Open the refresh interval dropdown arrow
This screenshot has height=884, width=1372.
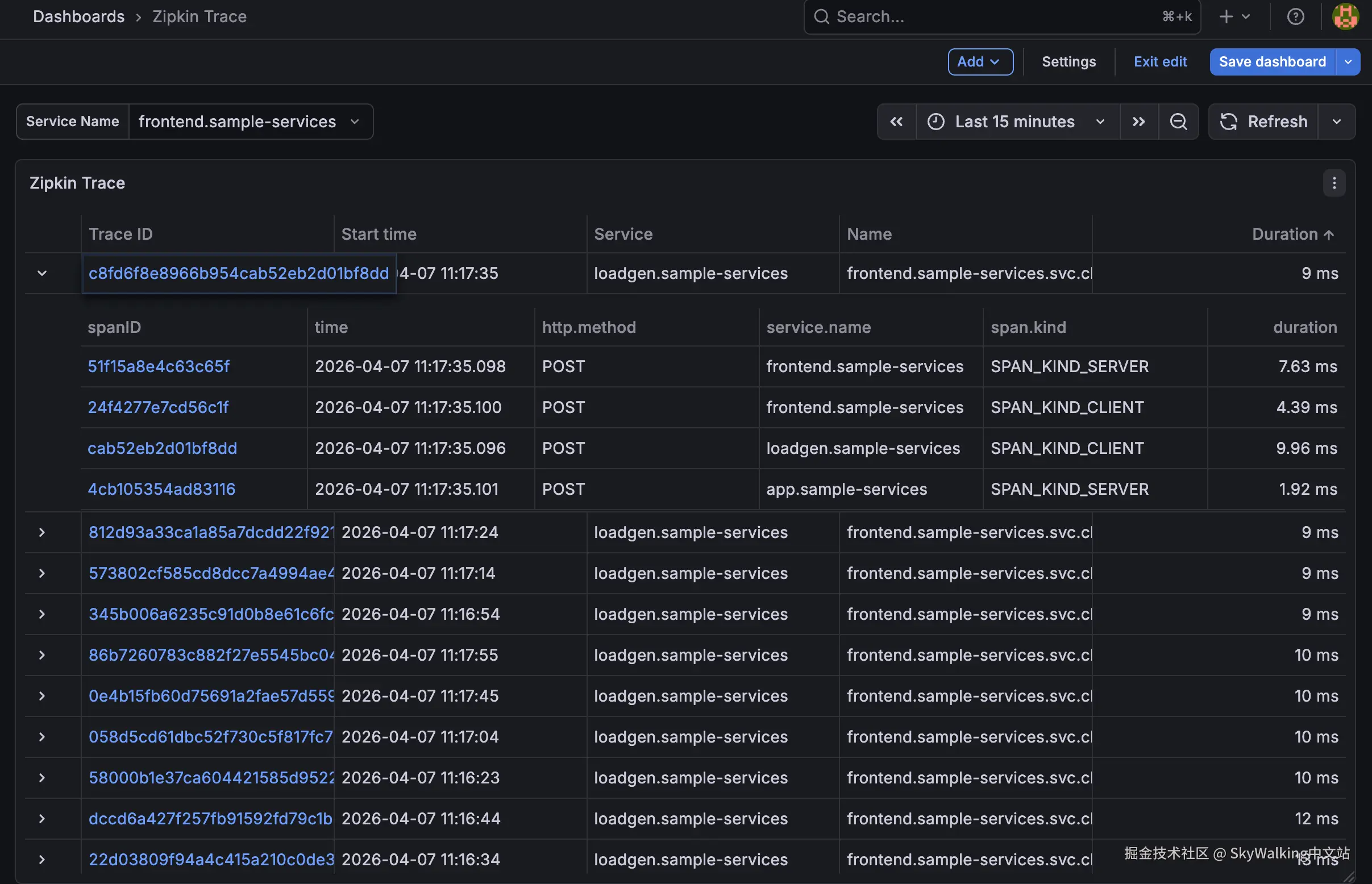(x=1336, y=122)
